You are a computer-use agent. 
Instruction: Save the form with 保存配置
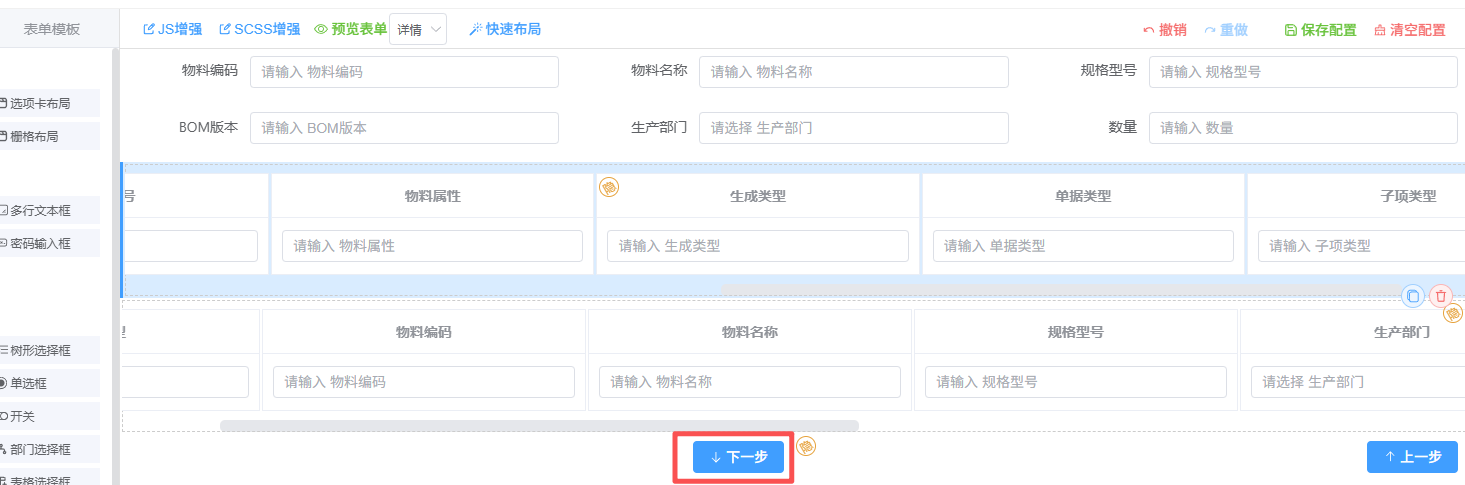point(1320,30)
